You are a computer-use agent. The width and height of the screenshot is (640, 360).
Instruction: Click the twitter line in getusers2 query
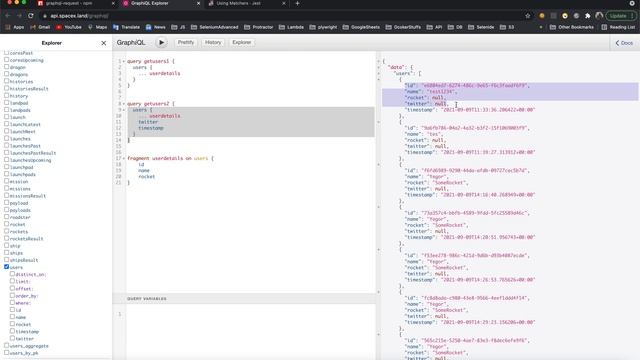[x=148, y=122]
